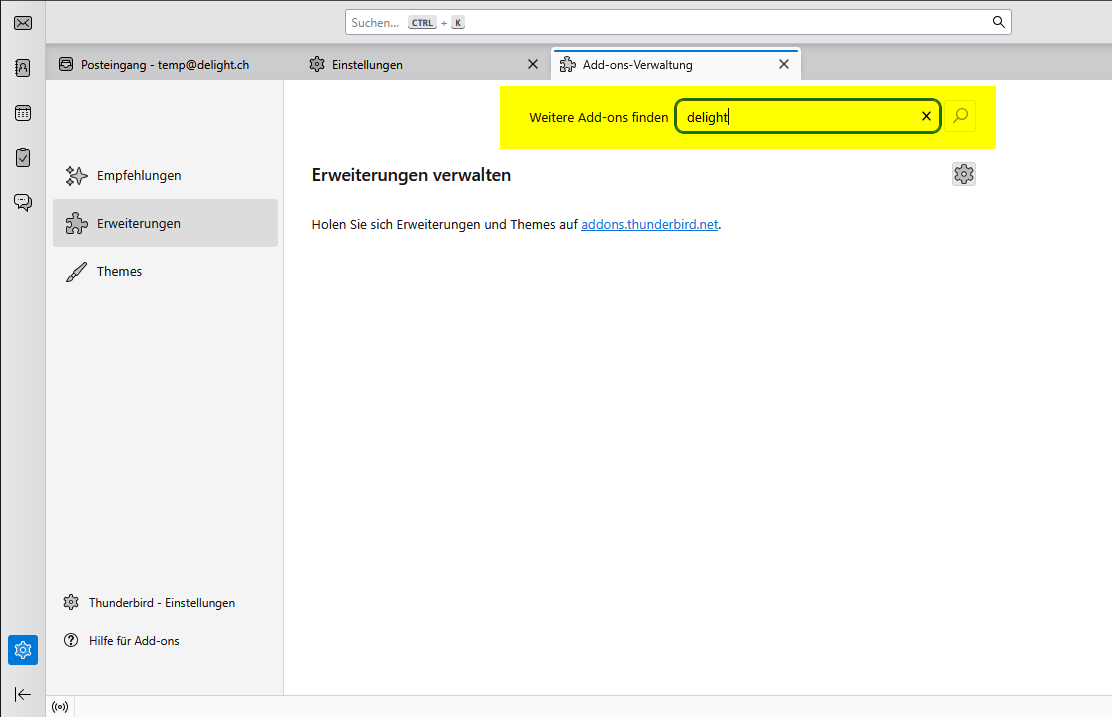Click Hilfe für Add-ons

pyautogui.click(x=134, y=640)
